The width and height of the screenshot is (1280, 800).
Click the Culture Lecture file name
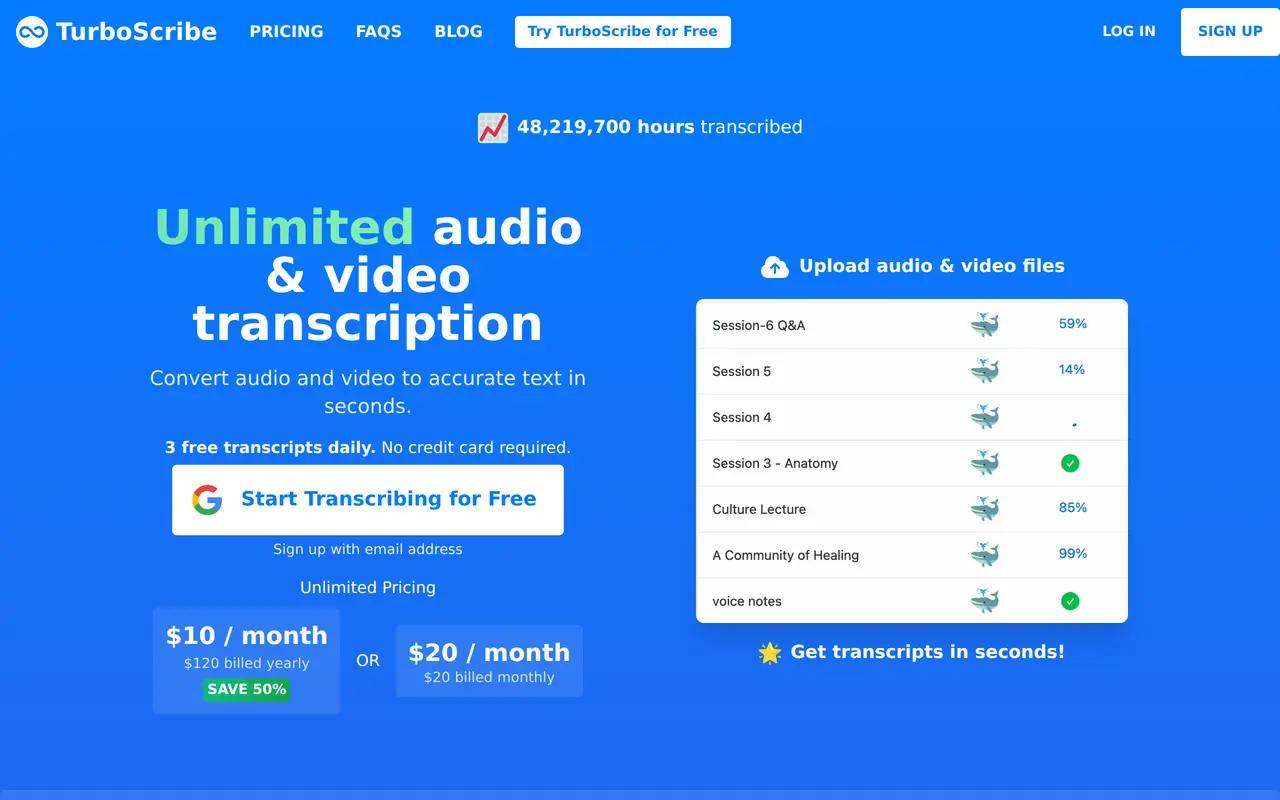(x=759, y=509)
